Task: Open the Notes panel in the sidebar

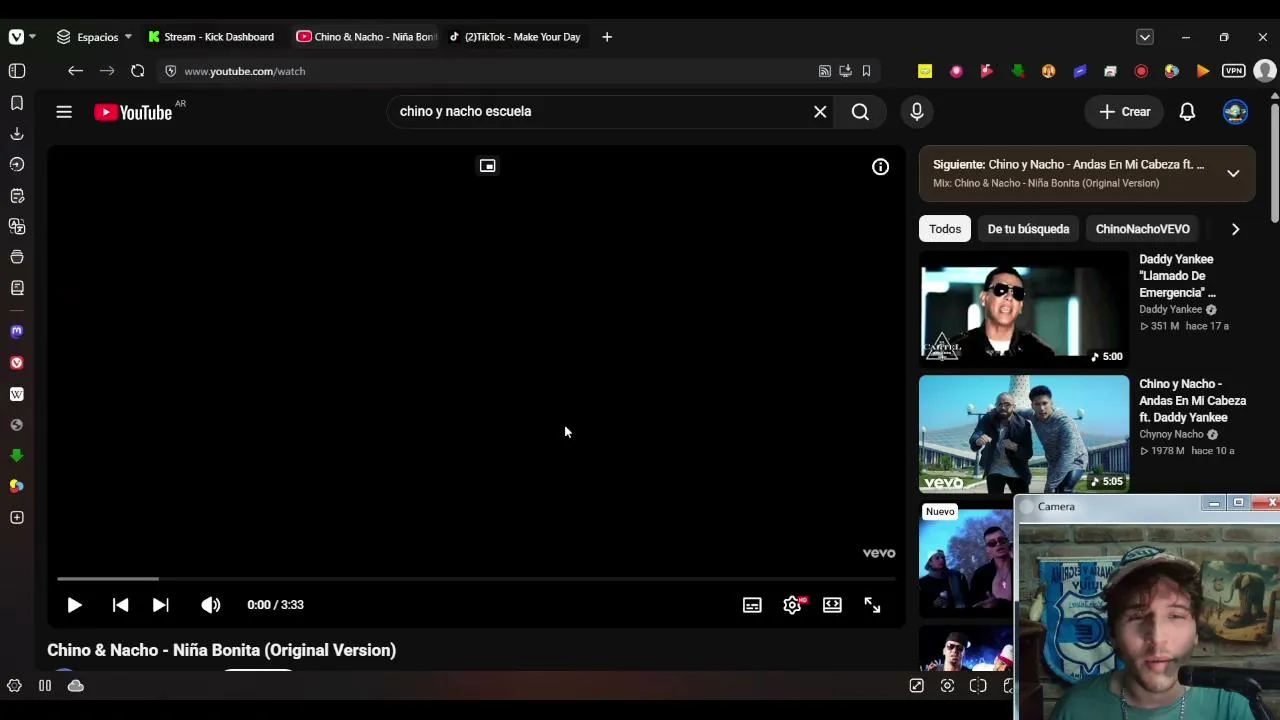Action: click(x=17, y=195)
